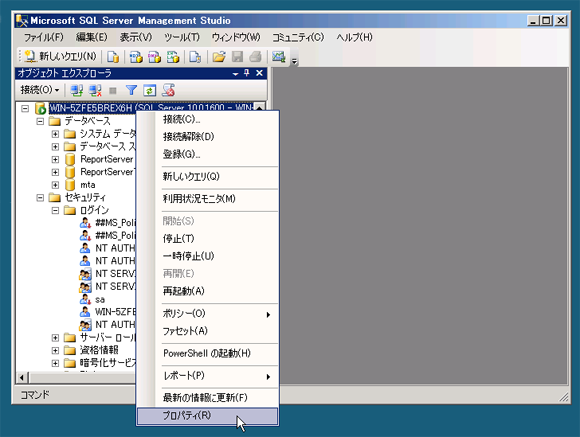Click the filter funnel icon

[131, 90]
